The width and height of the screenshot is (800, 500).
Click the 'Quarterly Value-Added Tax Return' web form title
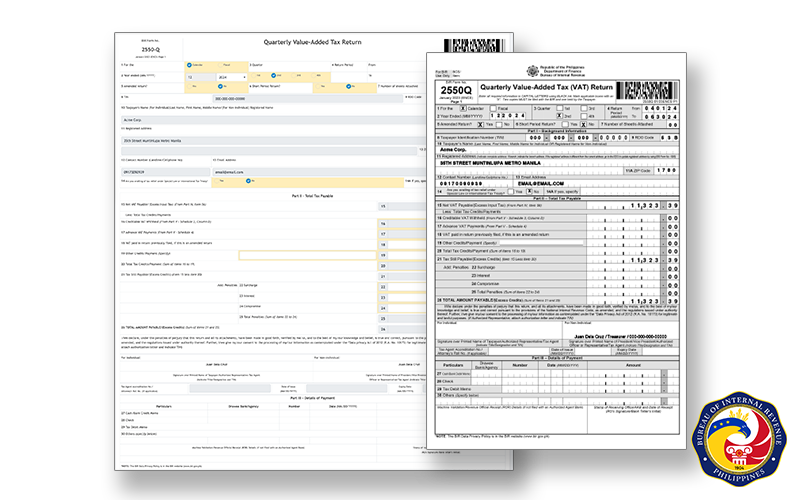click(x=312, y=42)
